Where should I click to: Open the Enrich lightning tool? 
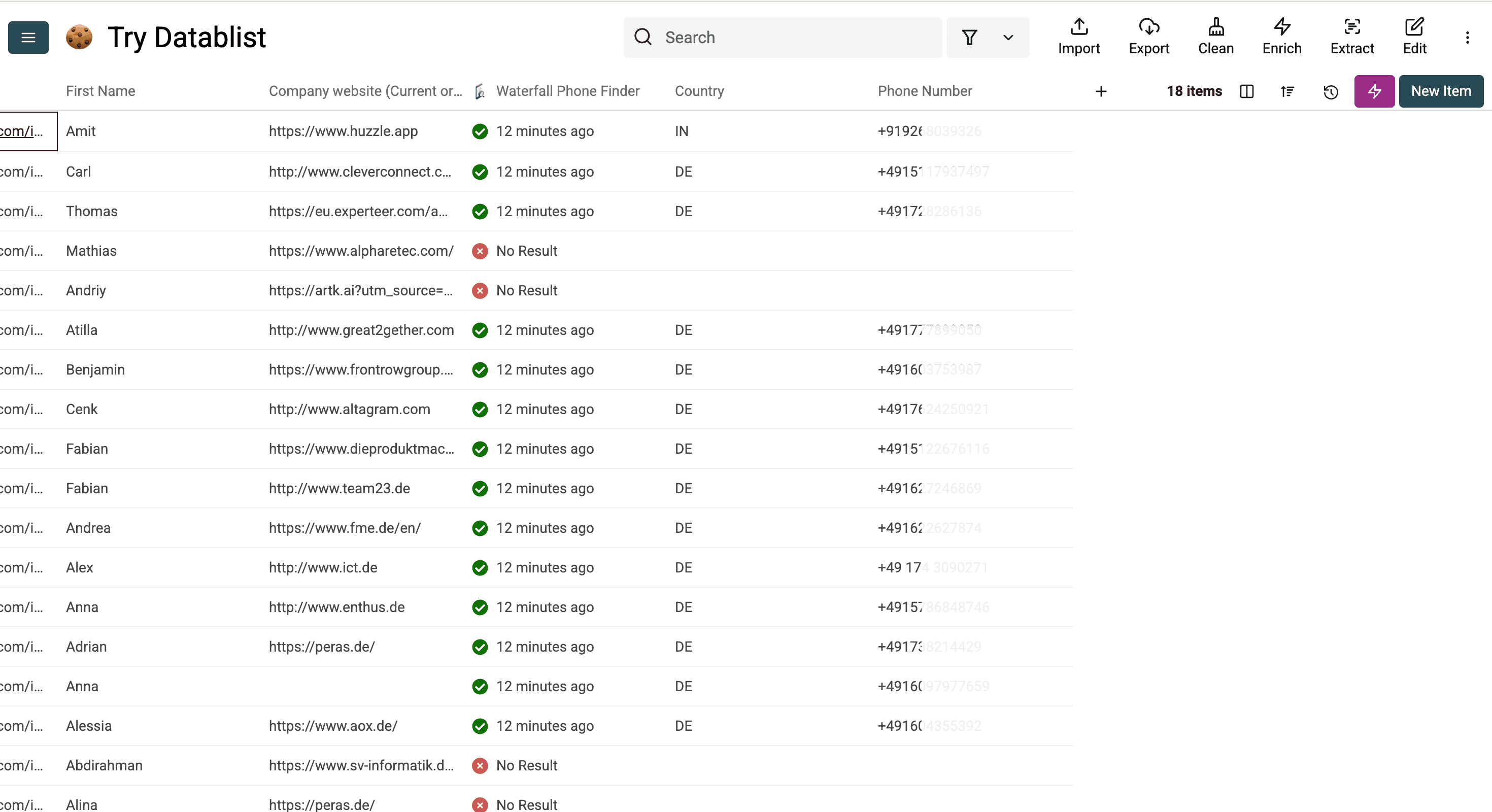click(x=1281, y=37)
